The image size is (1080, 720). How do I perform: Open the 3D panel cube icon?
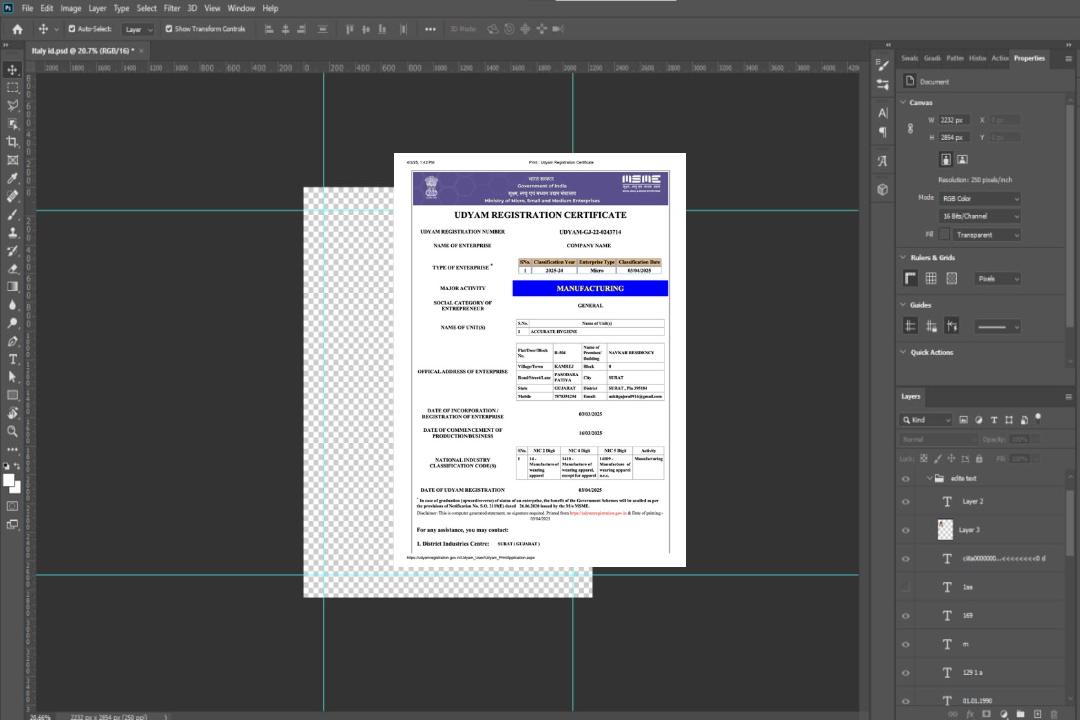pyautogui.click(x=882, y=189)
